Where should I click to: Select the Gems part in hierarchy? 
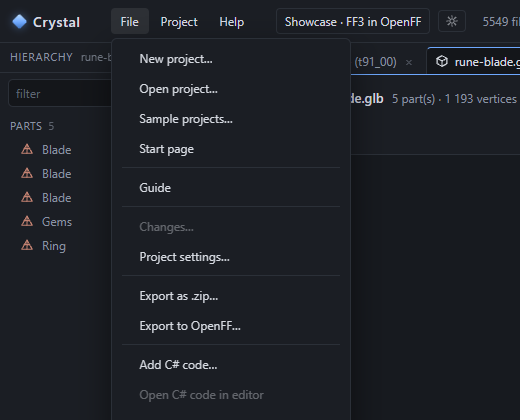pos(57,222)
